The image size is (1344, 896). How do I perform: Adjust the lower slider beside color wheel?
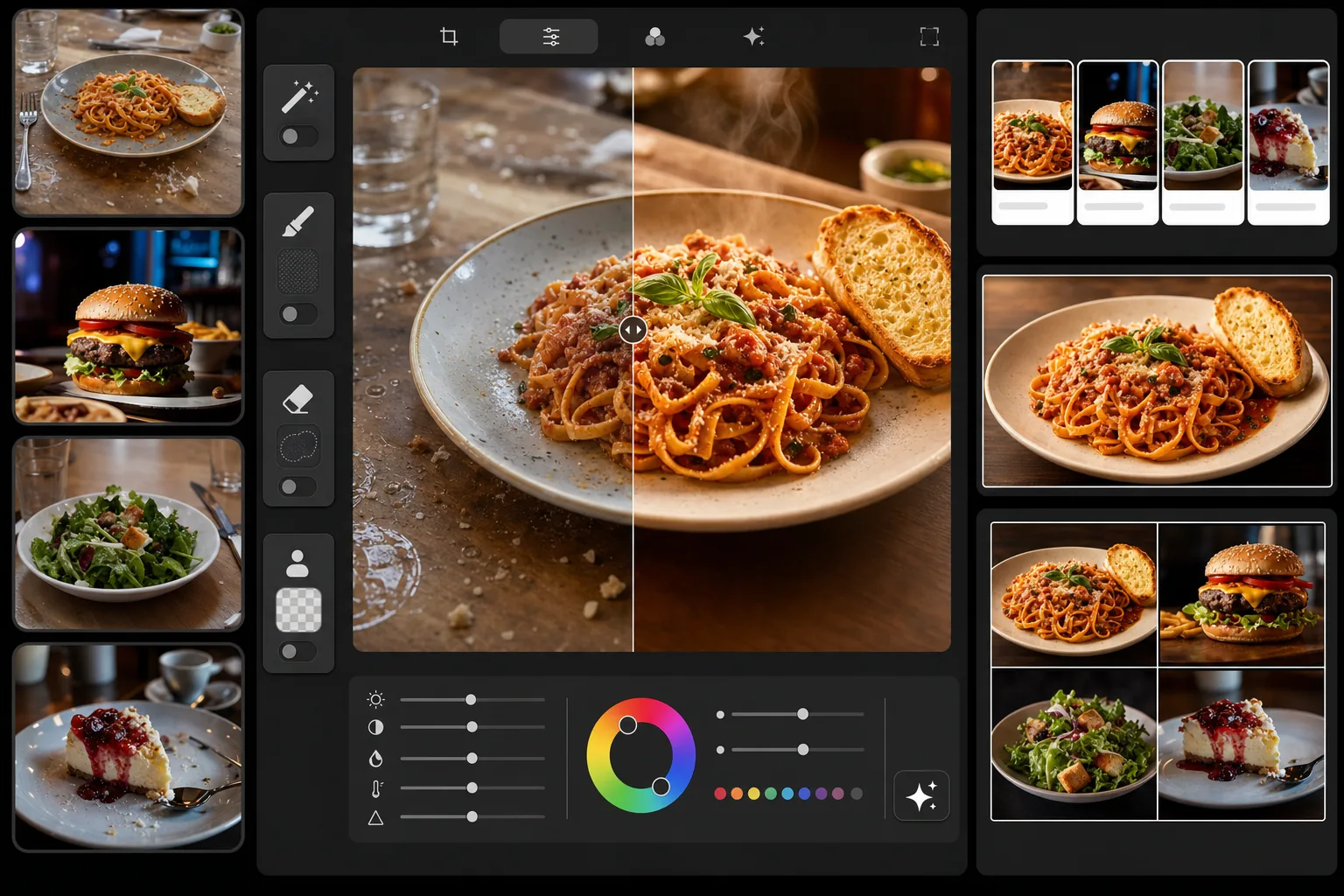pyautogui.click(x=802, y=750)
